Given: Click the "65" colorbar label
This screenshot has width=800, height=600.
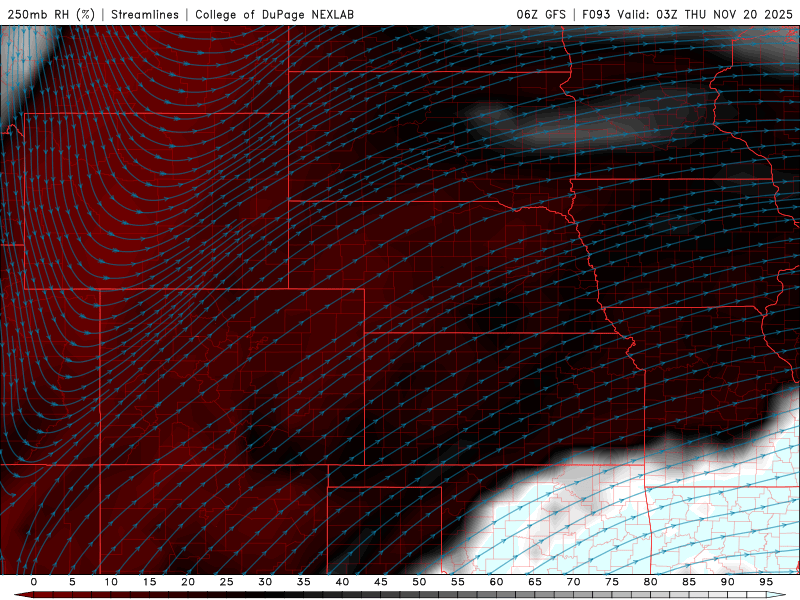Looking at the screenshot, I should pos(535,582).
